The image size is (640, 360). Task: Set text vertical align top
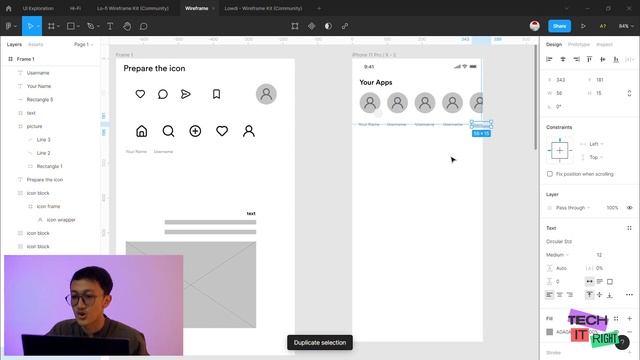(x=589, y=295)
